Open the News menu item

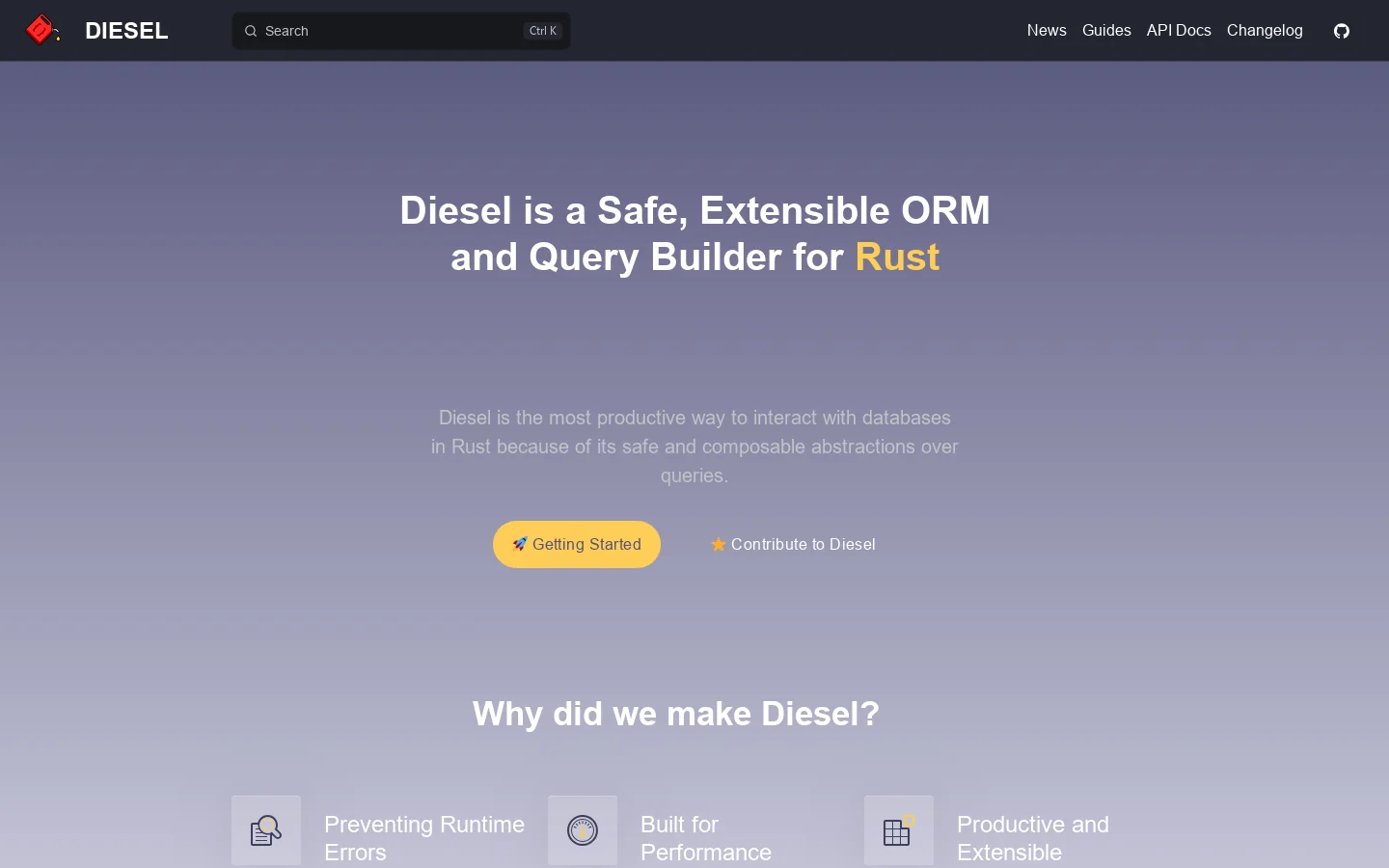(1047, 31)
